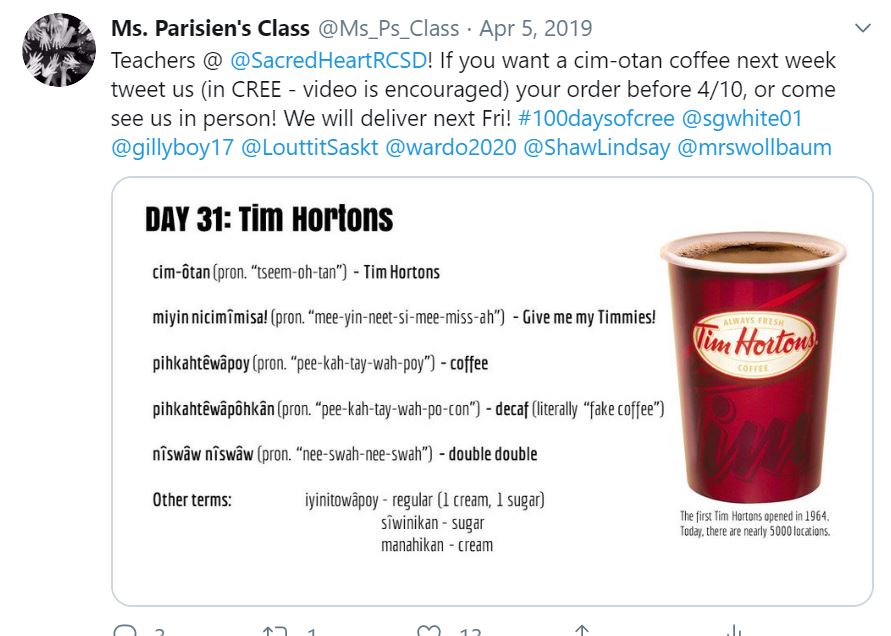Open the #100daysofcree hashtag
Viewport: 891px width, 636px height.
point(596,118)
